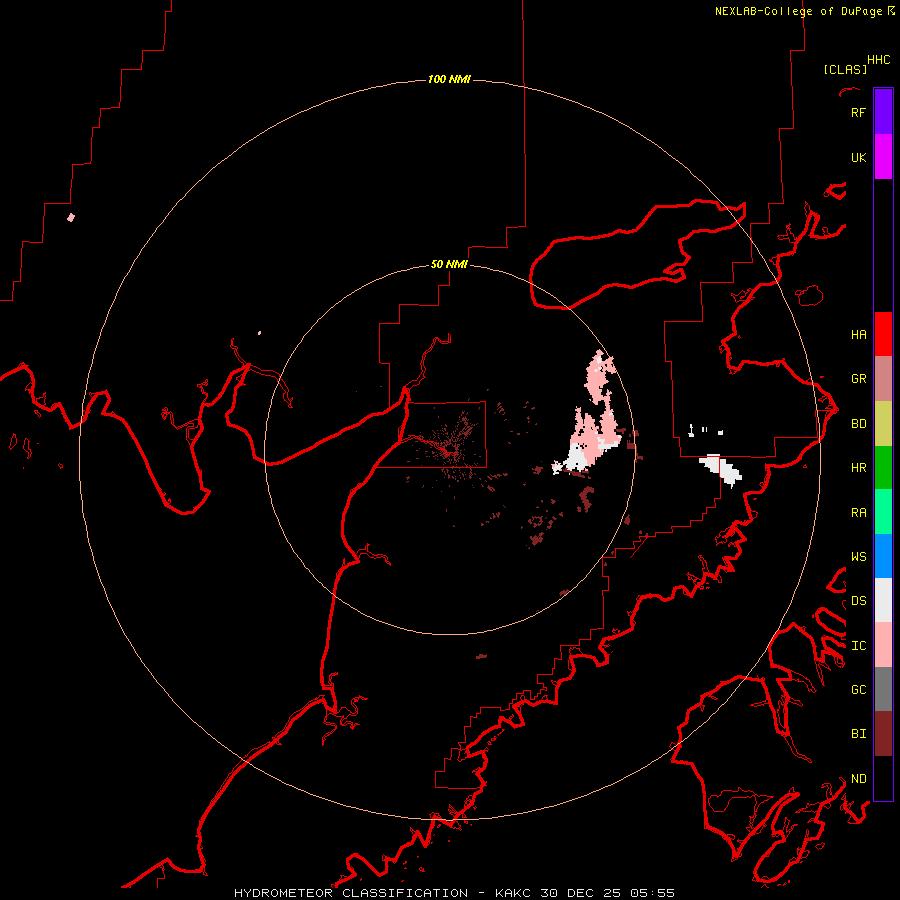This screenshot has height=900, width=900.
Task: Click the '100 NMI' range ring label
Action: point(449,79)
